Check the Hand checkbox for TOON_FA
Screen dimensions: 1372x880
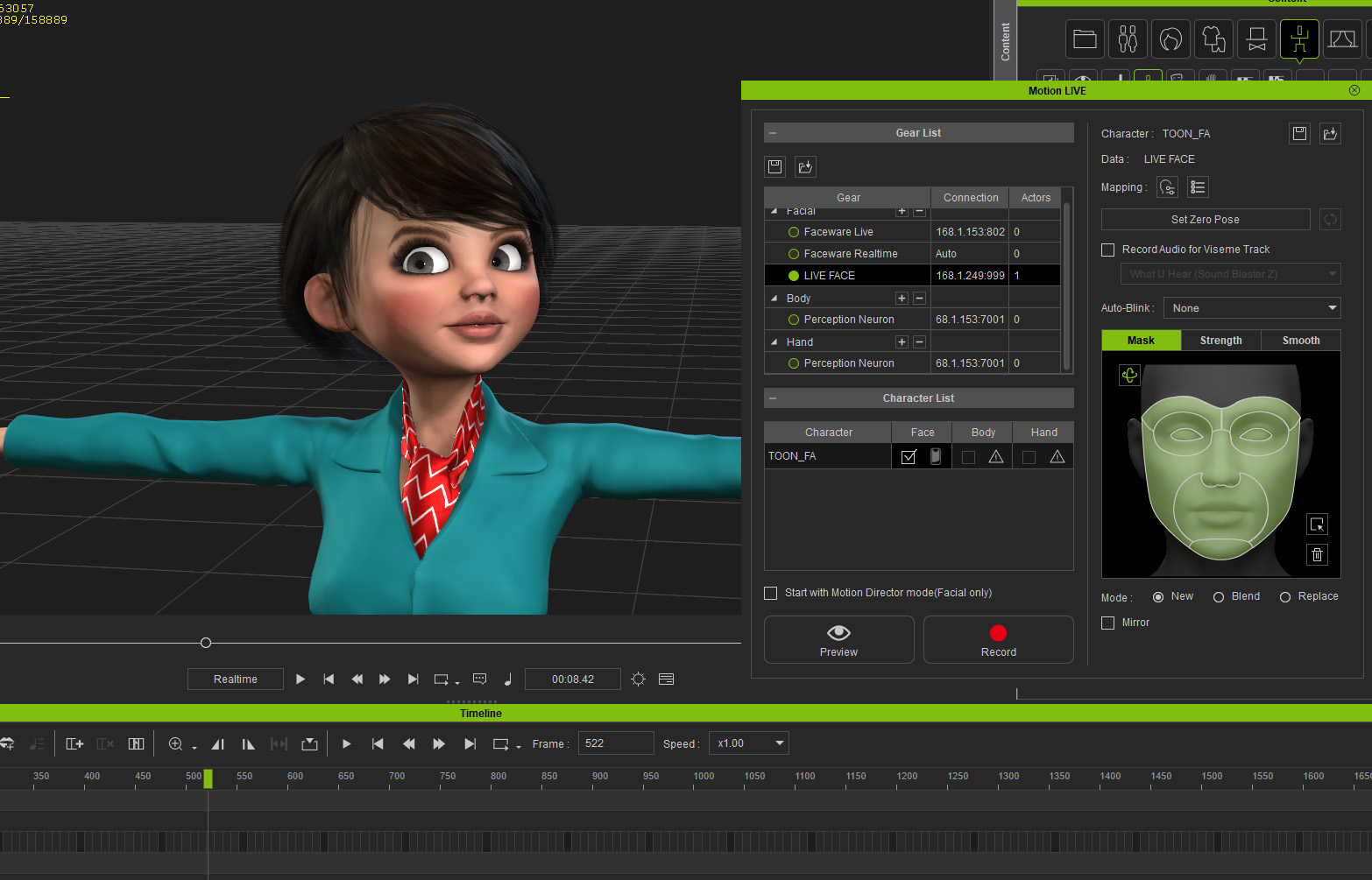pyautogui.click(x=1029, y=457)
